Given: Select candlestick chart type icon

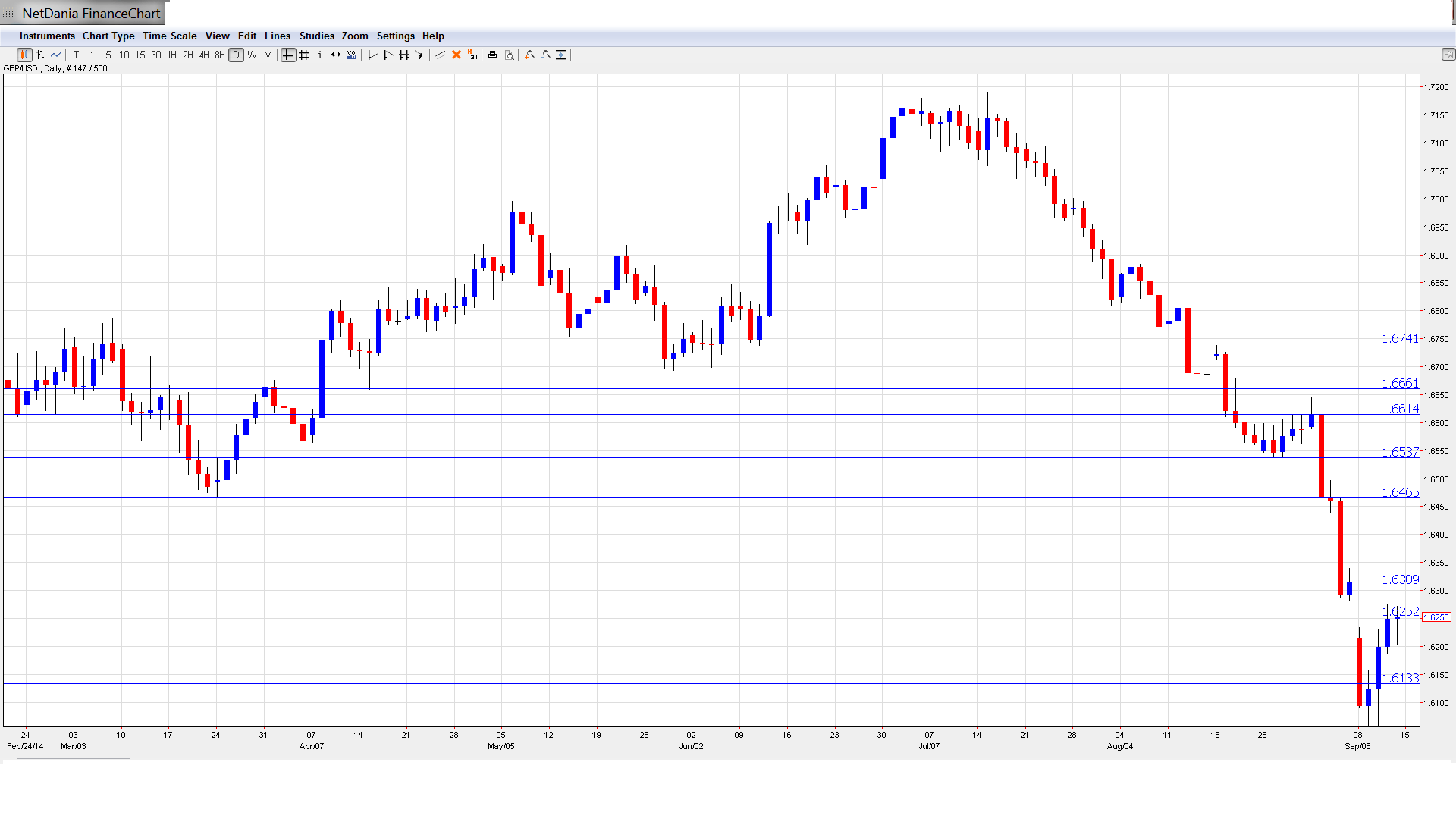Looking at the screenshot, I should [x=24, y=55].
